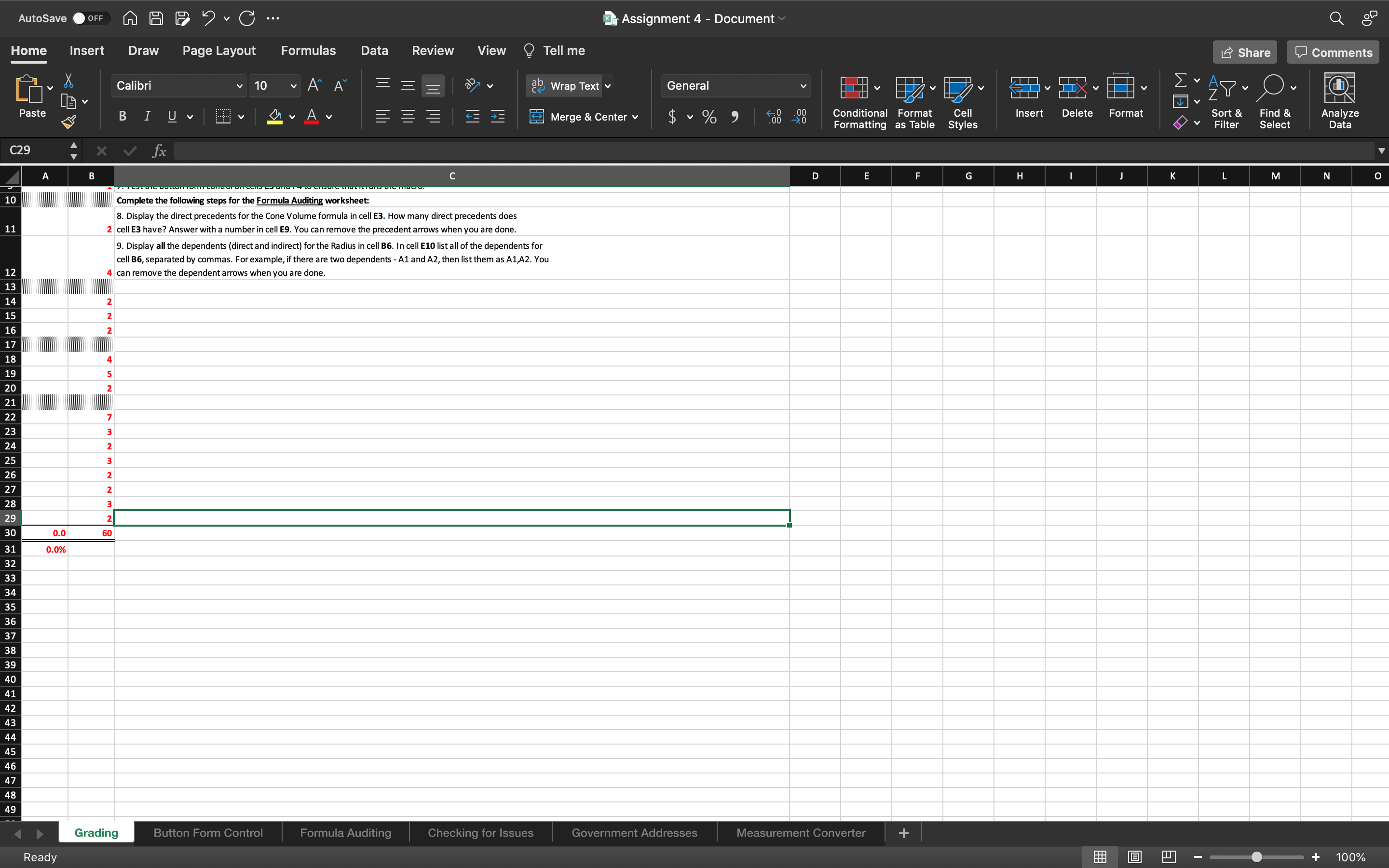Open the General number format dropdown
This screenshot has width=1389, height=868.
803,86
